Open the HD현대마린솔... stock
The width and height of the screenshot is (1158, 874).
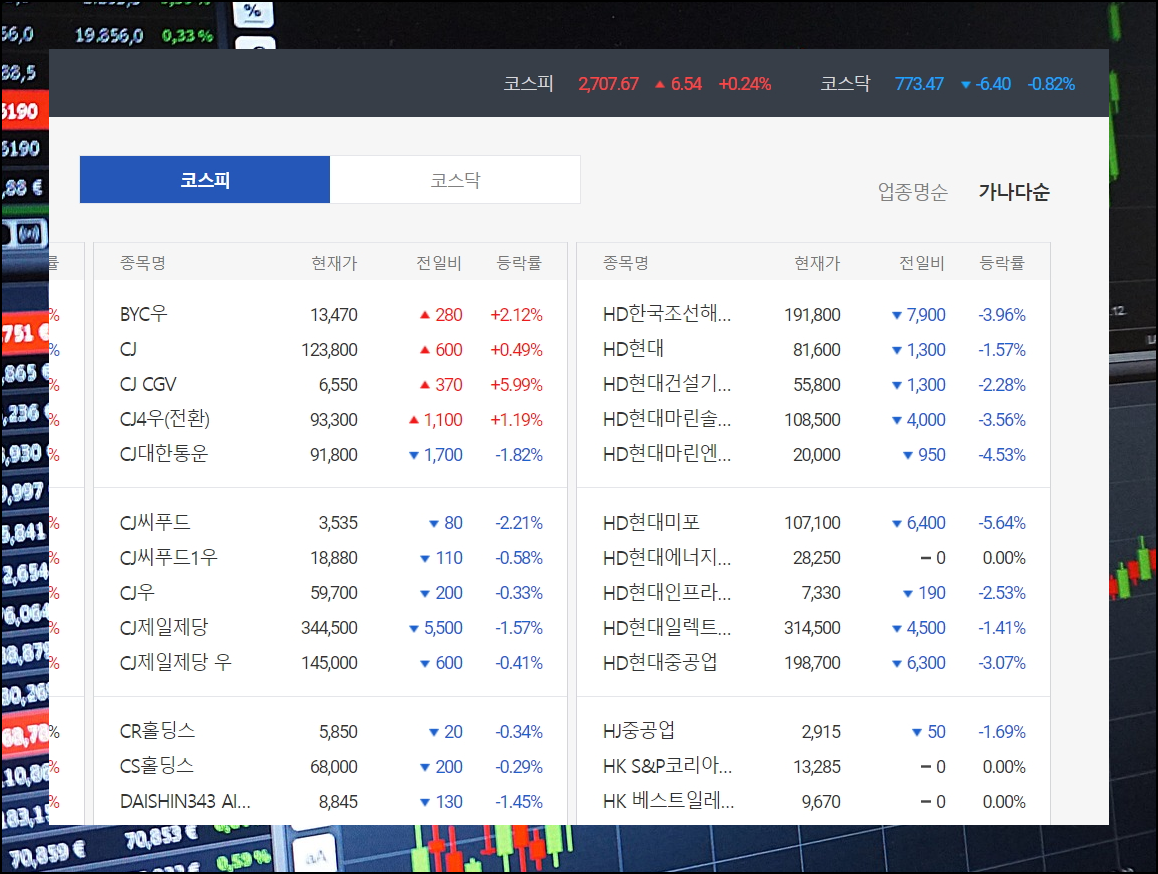coord(667,419)
